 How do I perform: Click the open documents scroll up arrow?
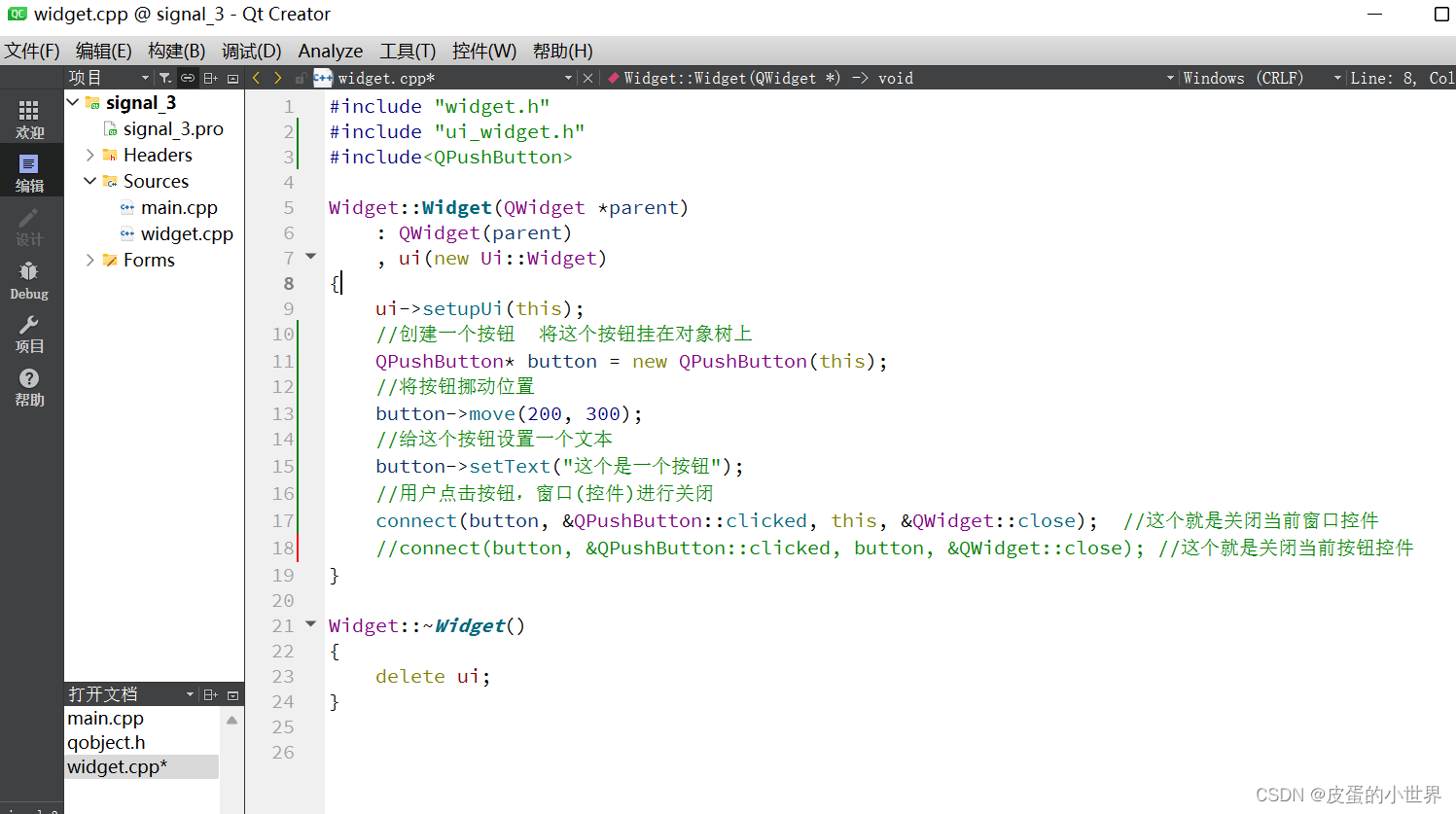click(231, 720)
